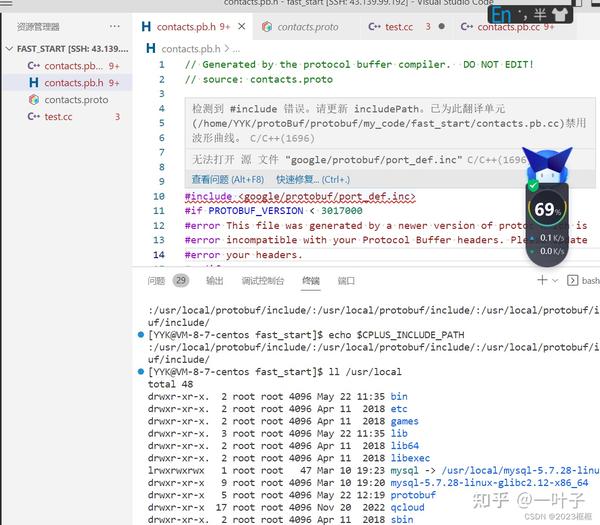The image size is (600, 525).
Task: Open the contacts.proto editor tab
Action: 301,27
